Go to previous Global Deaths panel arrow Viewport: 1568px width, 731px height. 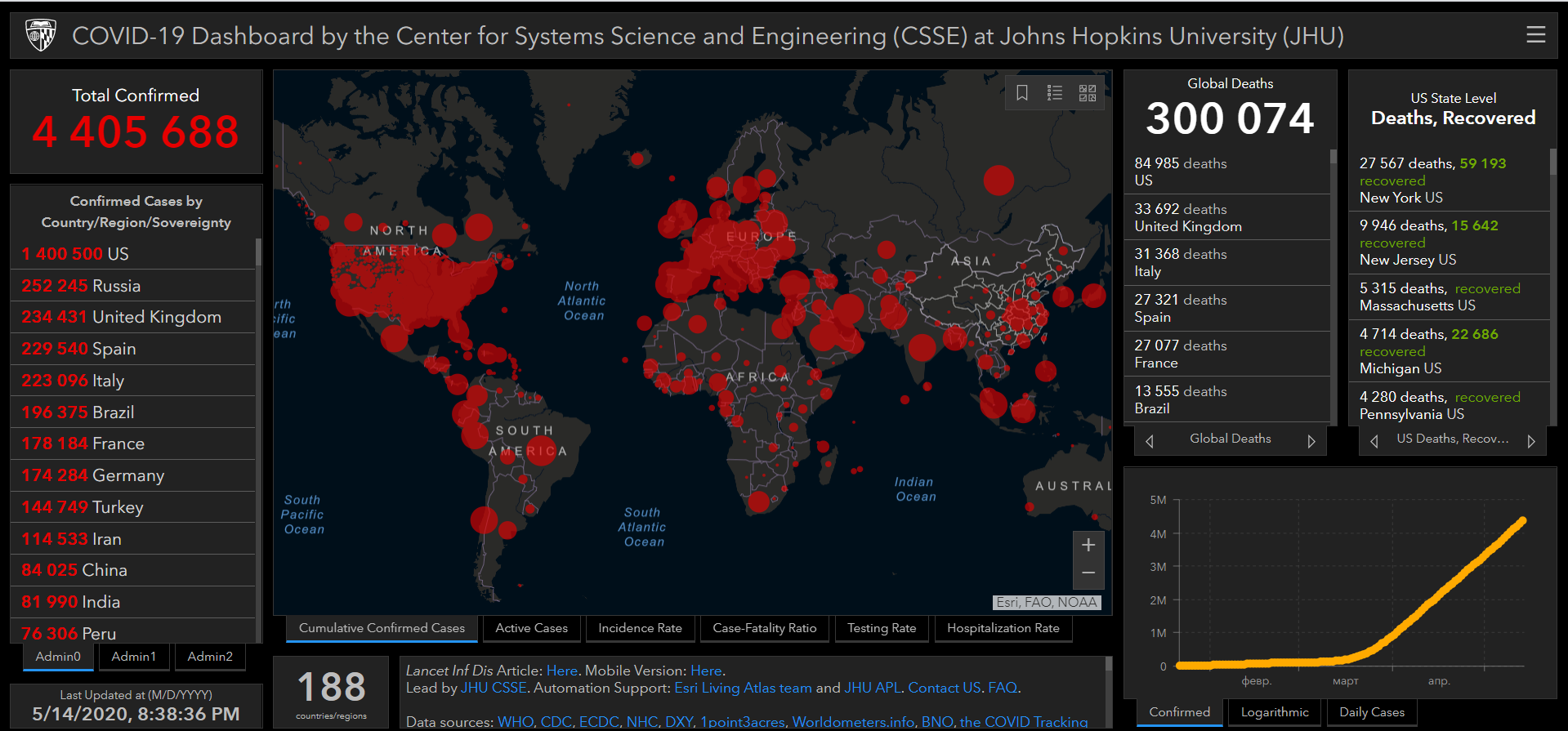tap(1150, 441)
